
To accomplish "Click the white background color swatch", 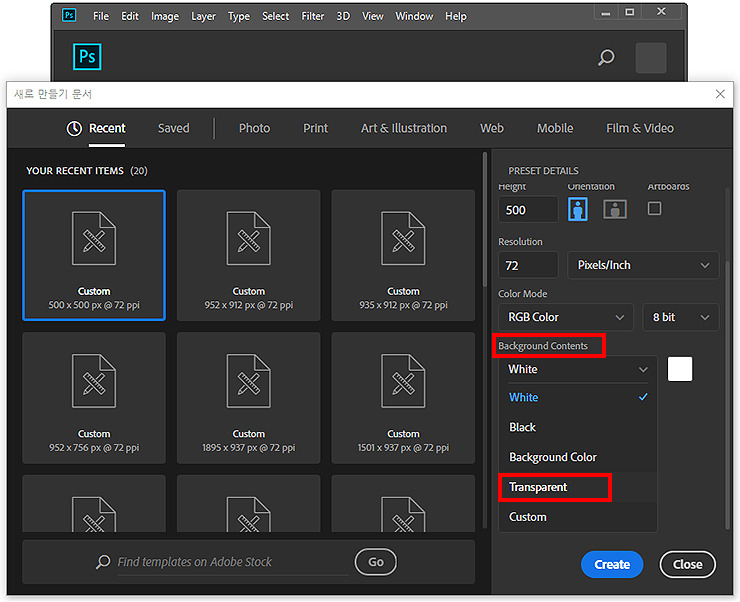I will pos(680,369).
